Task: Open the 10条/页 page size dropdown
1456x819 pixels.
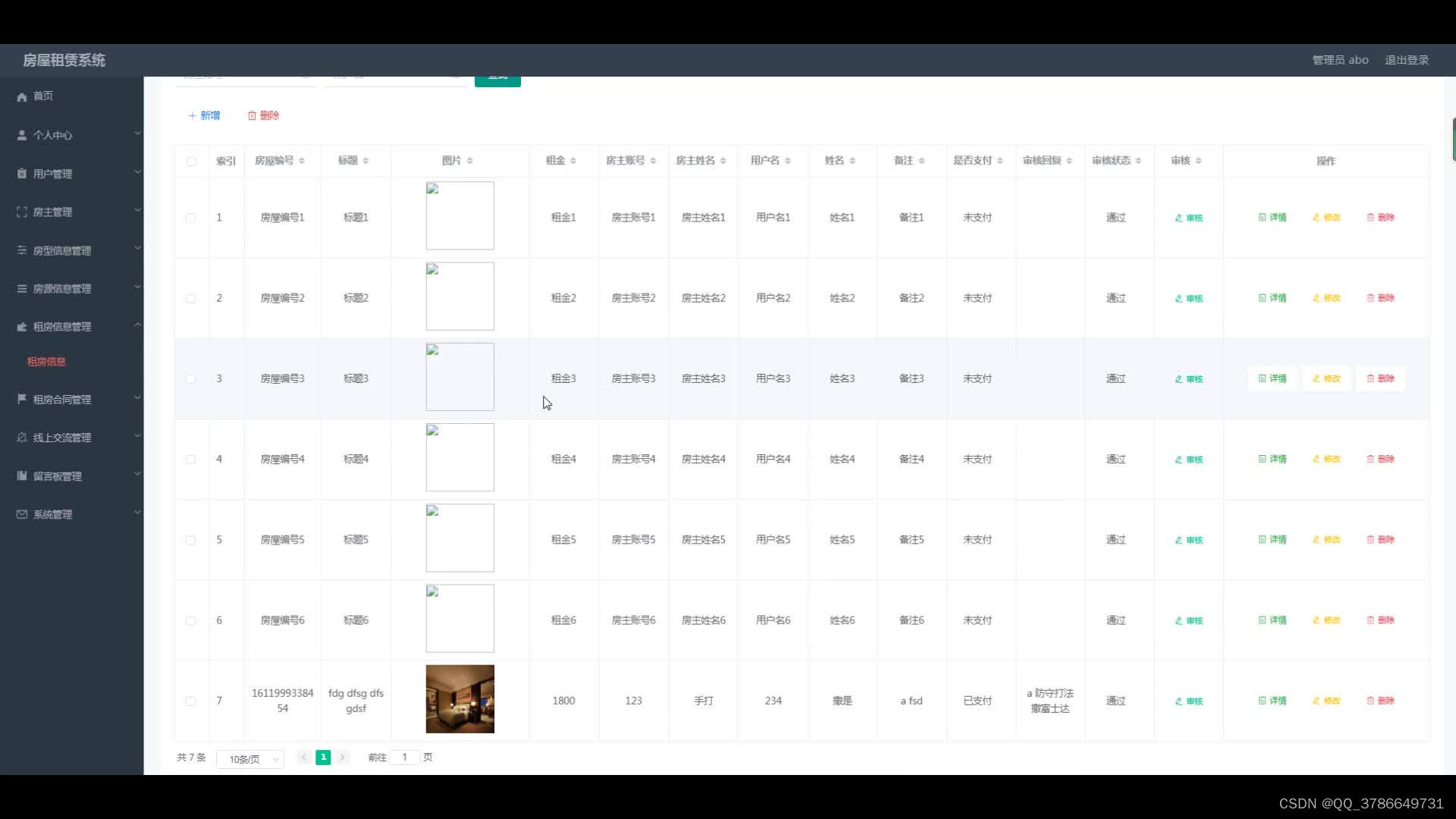Action: (250, 759)
